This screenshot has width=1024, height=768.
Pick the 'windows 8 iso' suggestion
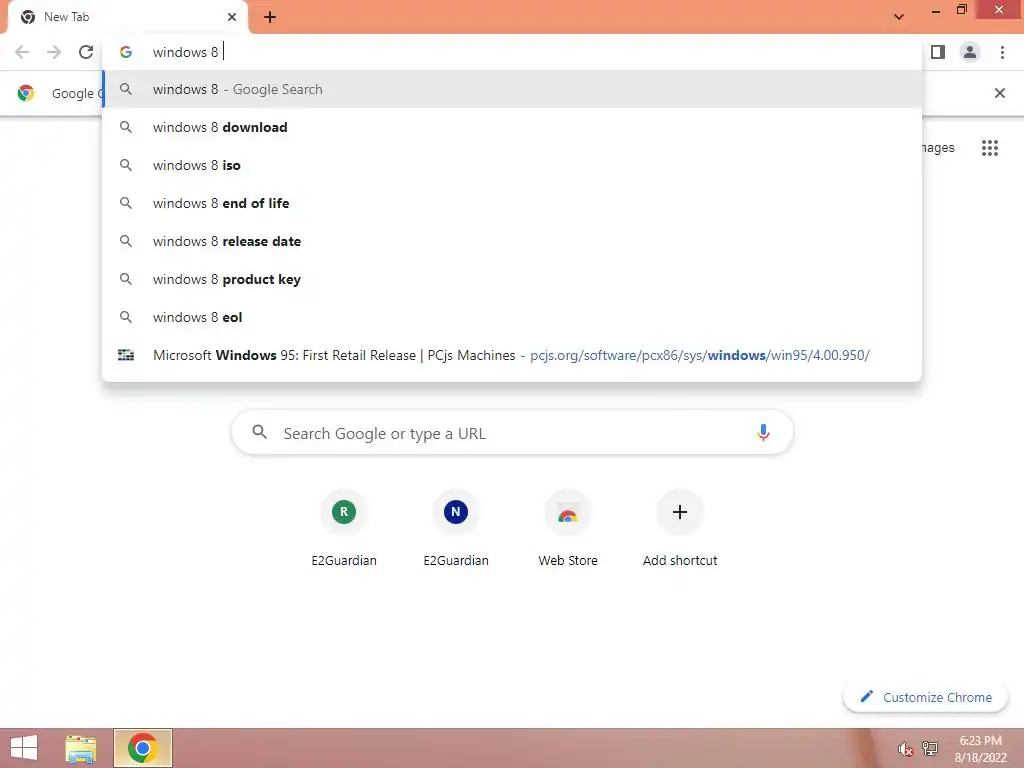tap(512, 165)
